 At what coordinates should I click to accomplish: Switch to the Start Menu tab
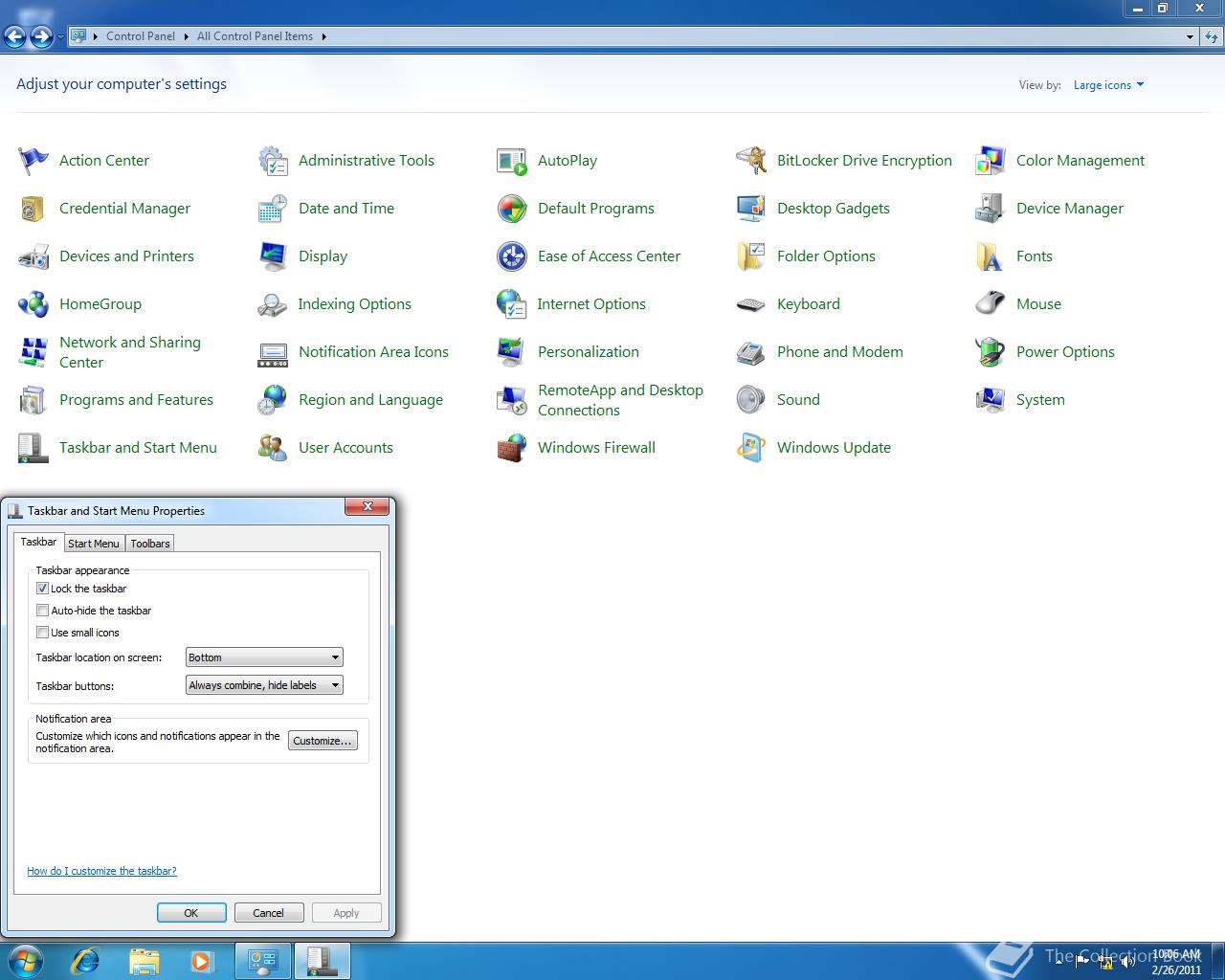[x=94, y=544]
